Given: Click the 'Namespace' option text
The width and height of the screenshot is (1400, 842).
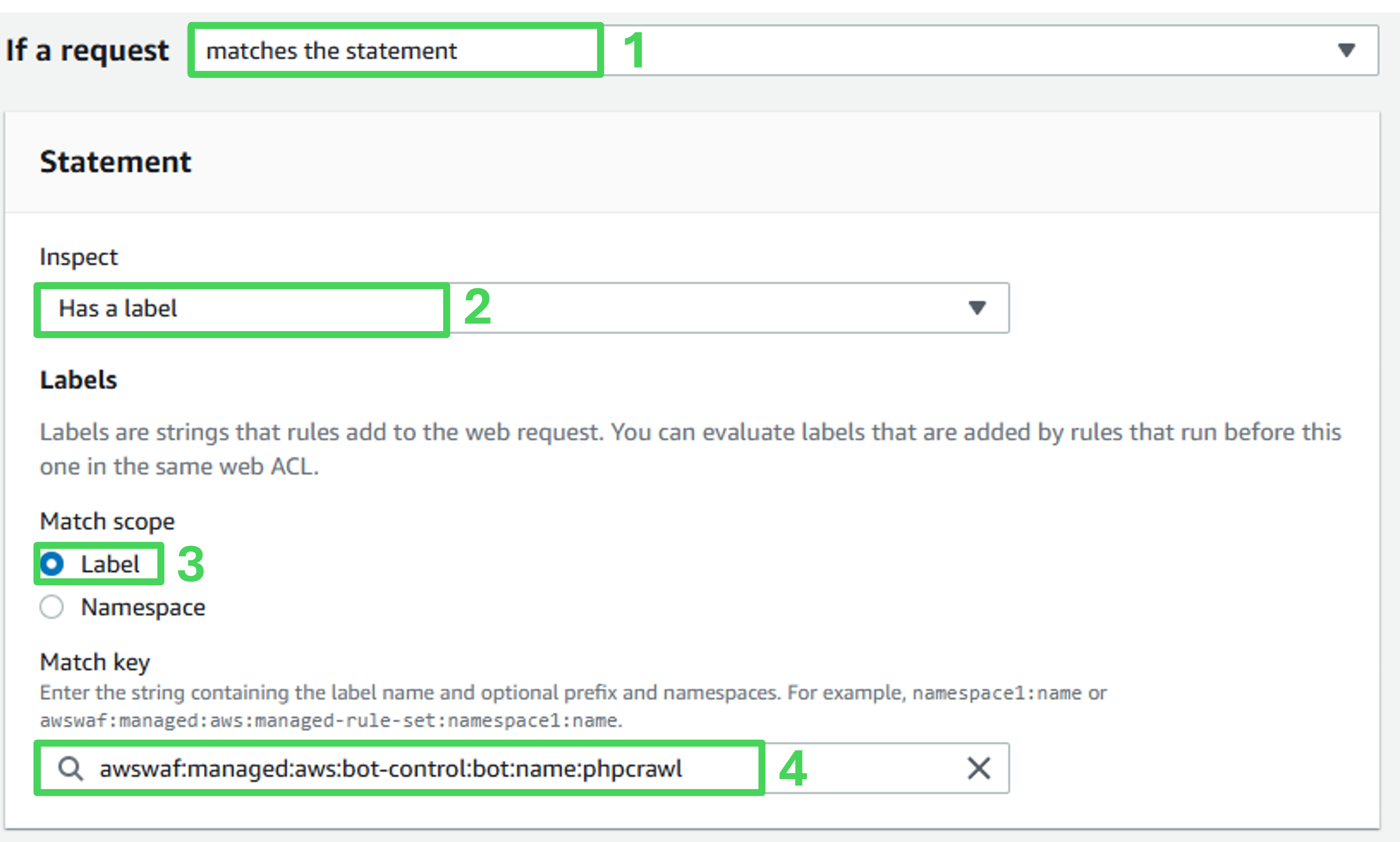Looking at the screenshot, I should [x=143, y=607].
